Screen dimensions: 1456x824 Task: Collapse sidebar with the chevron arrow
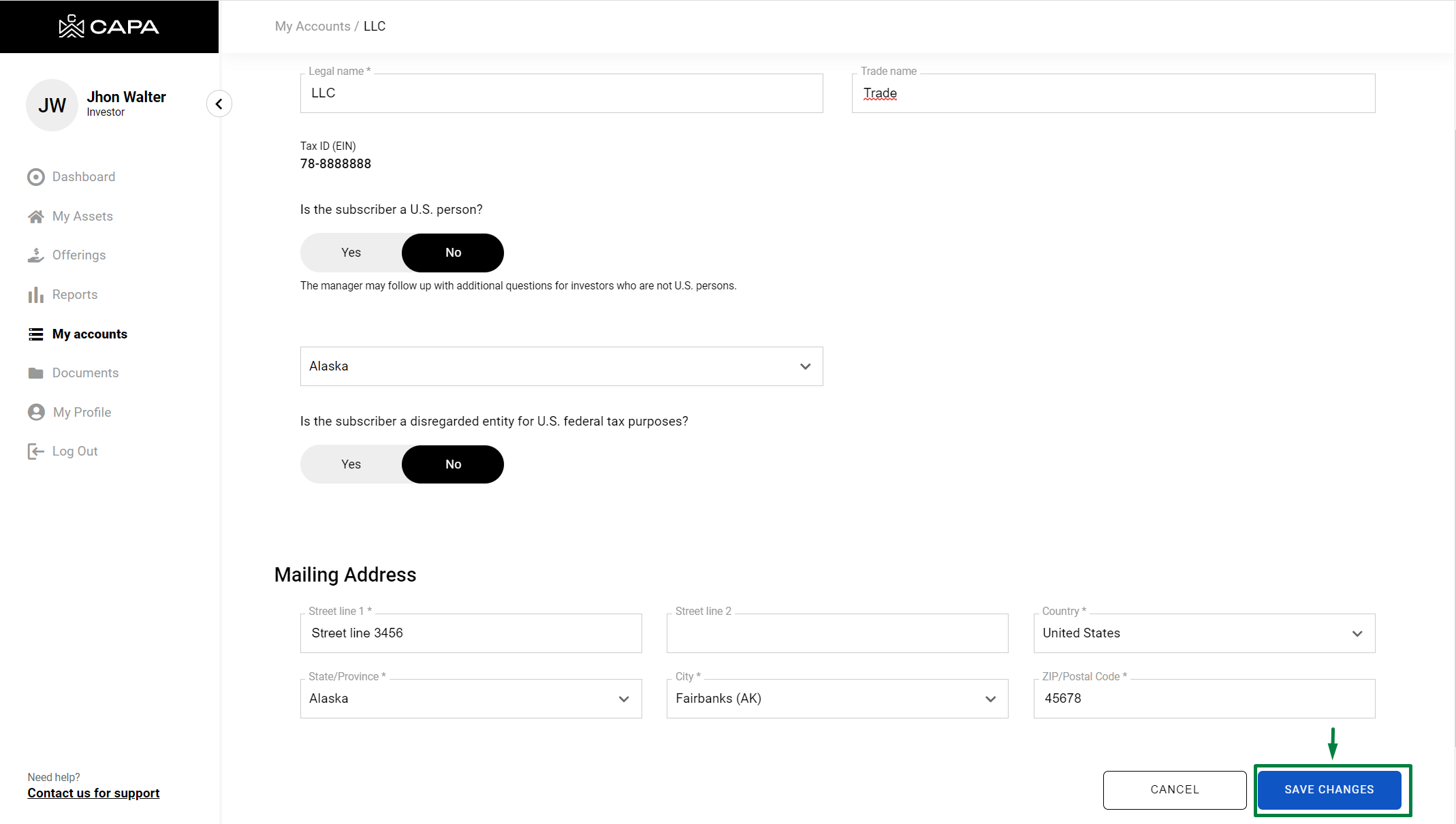click(x=219, y=104)
